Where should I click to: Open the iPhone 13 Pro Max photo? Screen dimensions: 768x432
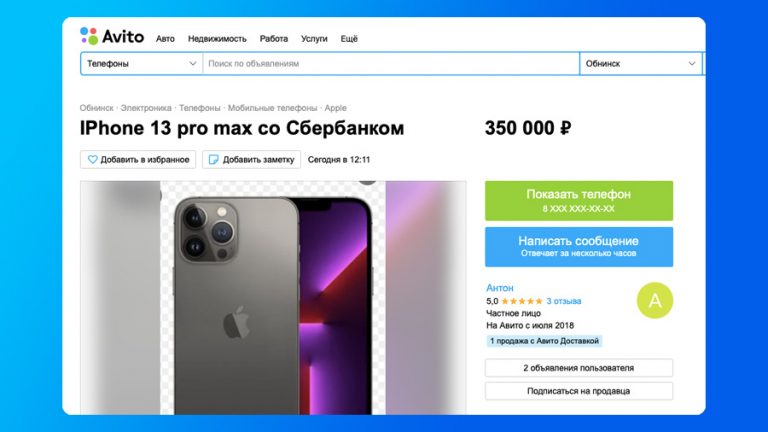click(273, 298)
